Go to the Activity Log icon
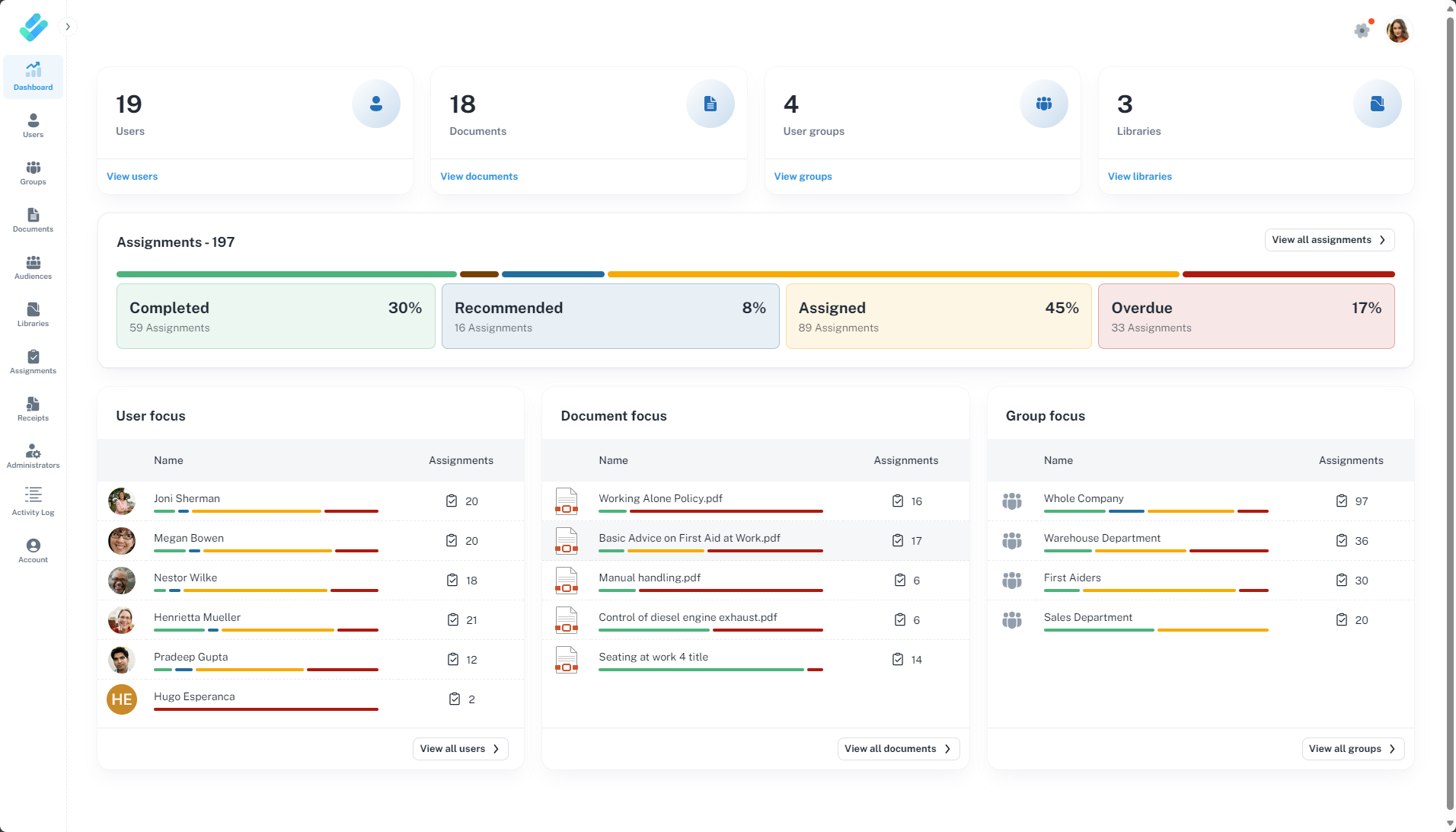Viewport: 1456px width, 832px height. 33,502
